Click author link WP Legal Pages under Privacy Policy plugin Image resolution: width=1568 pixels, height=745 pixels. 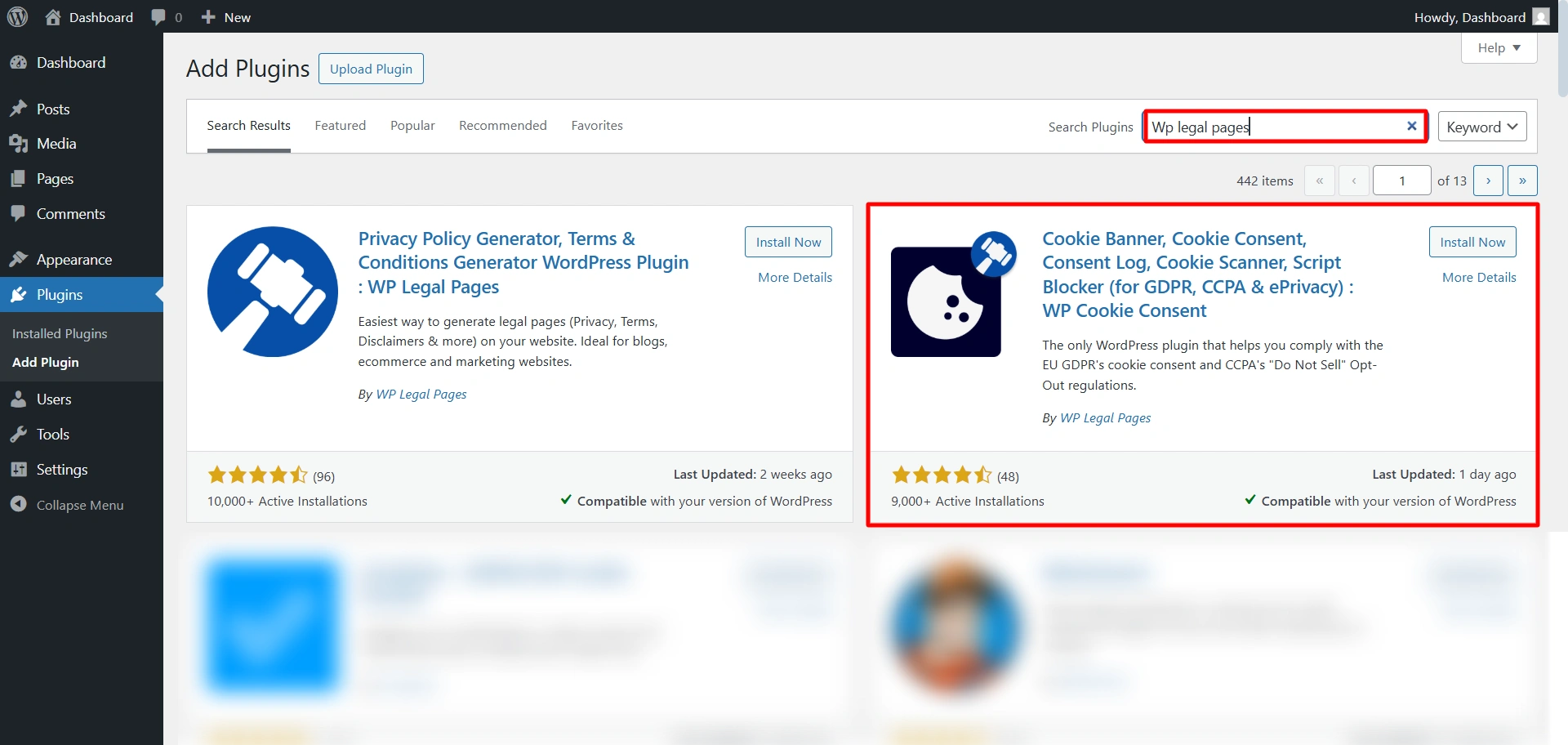421,394
